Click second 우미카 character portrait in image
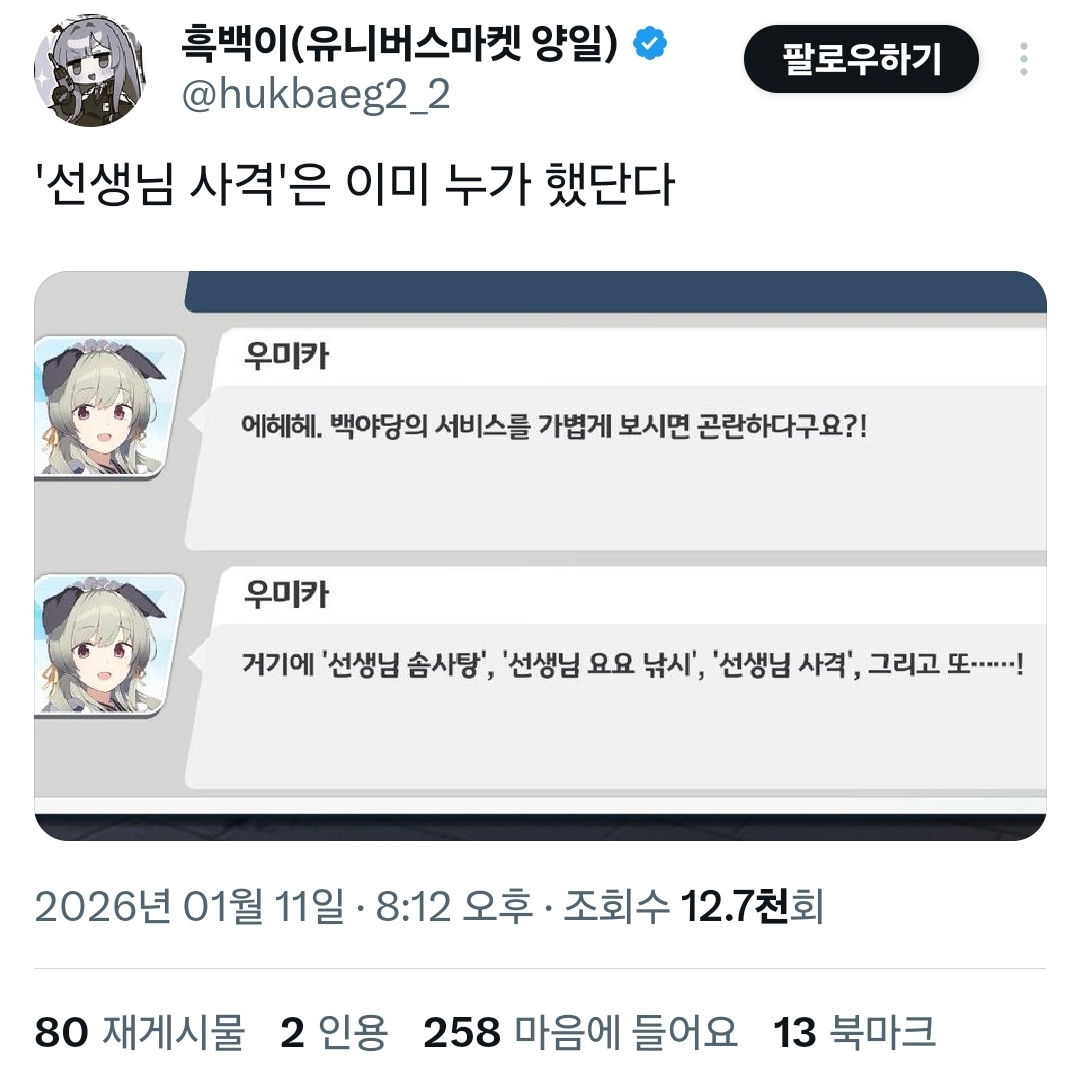This screenshot has height=1092, width=1080. [108, 646]
